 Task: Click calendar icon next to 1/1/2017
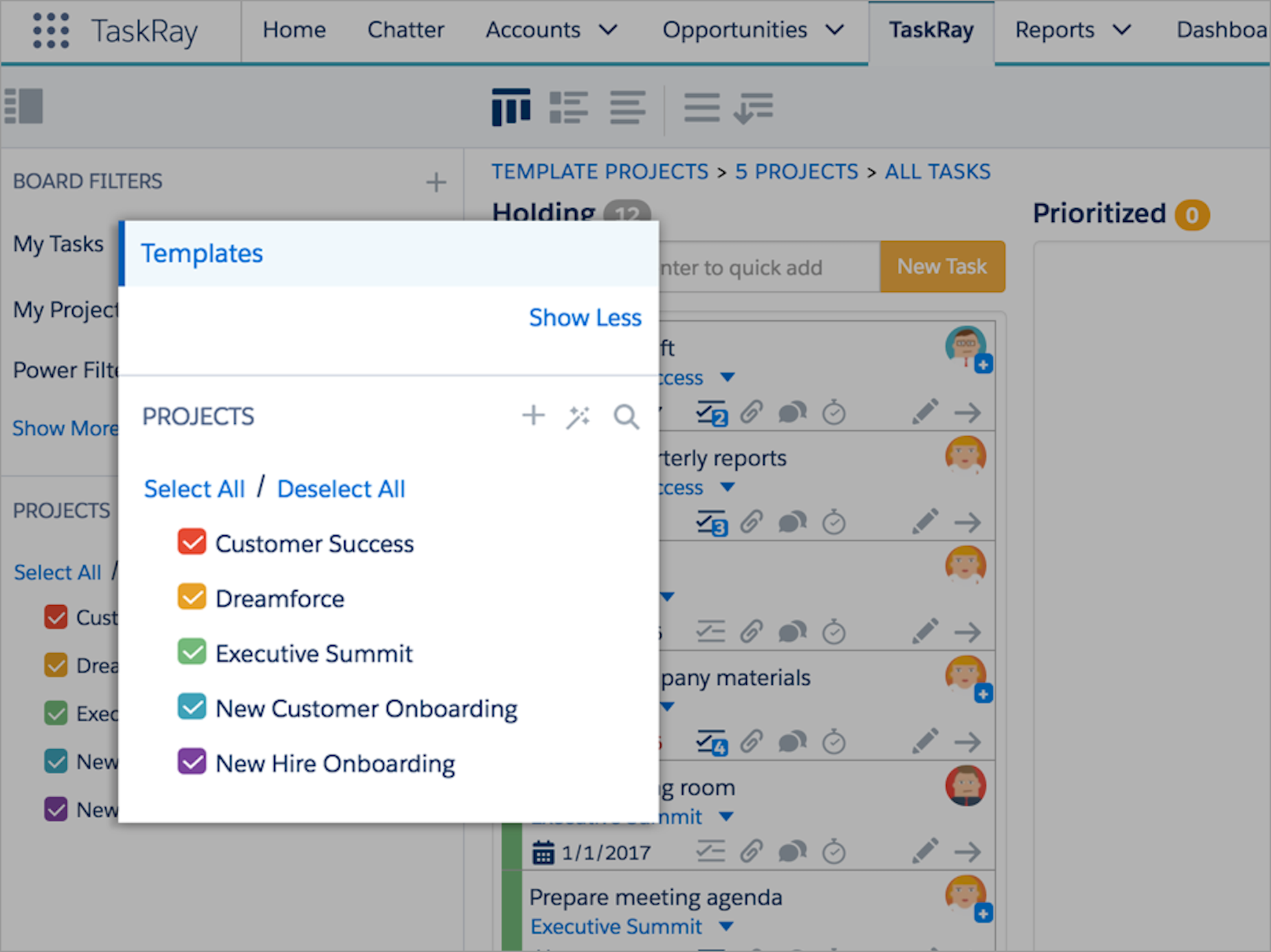pos(543,852)
